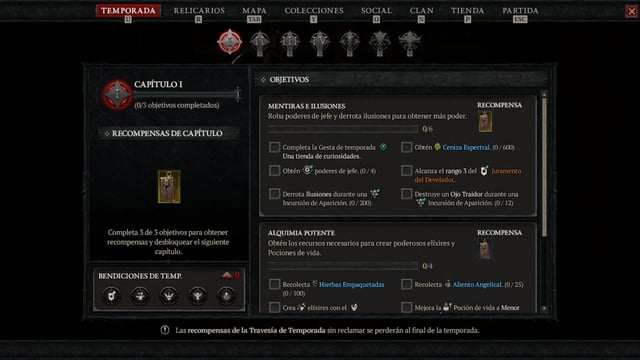
Task: Select the last chapter emblem icon
Action: click(x=410, y=43)
